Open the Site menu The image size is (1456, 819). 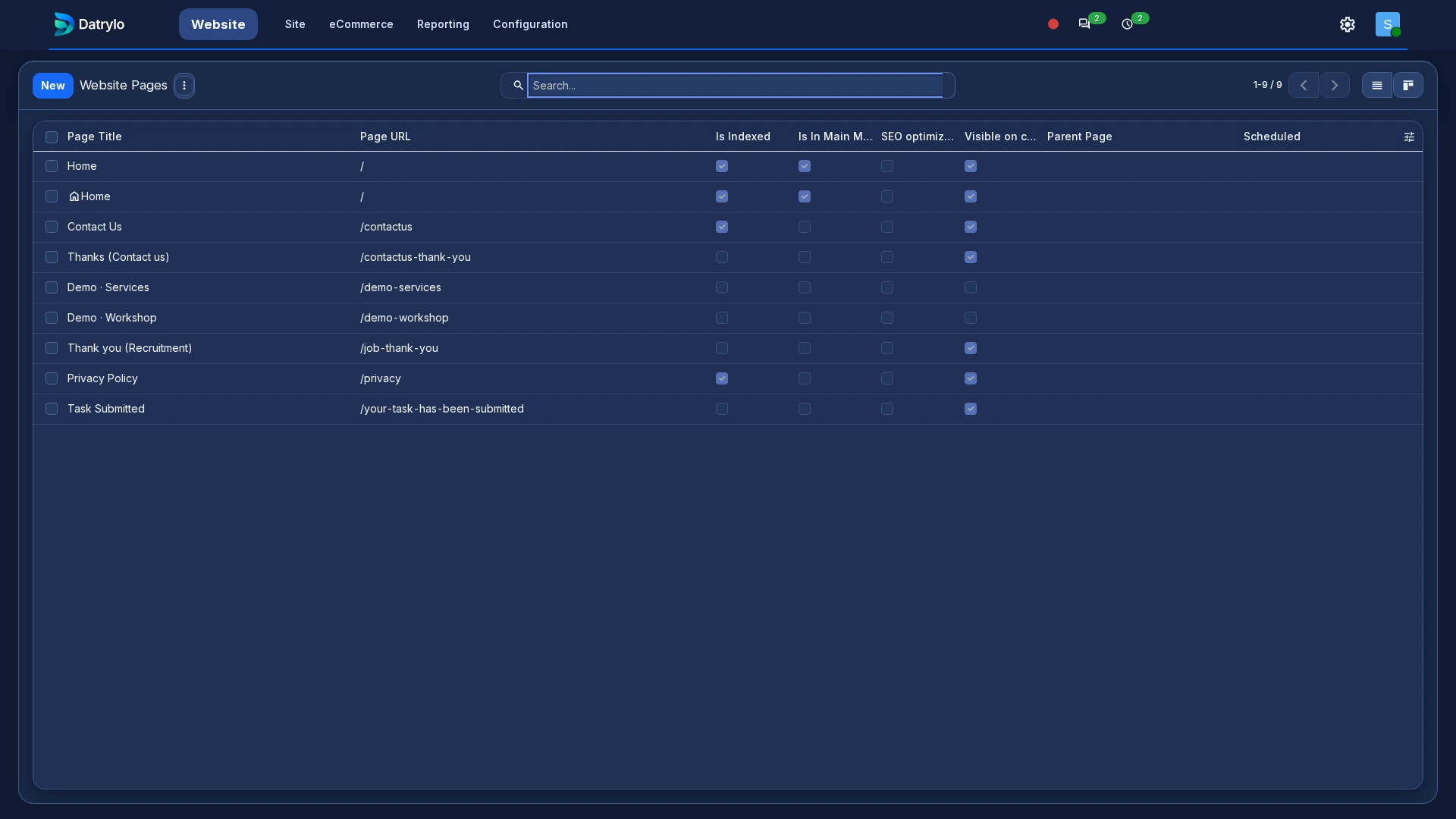[295, 24]
